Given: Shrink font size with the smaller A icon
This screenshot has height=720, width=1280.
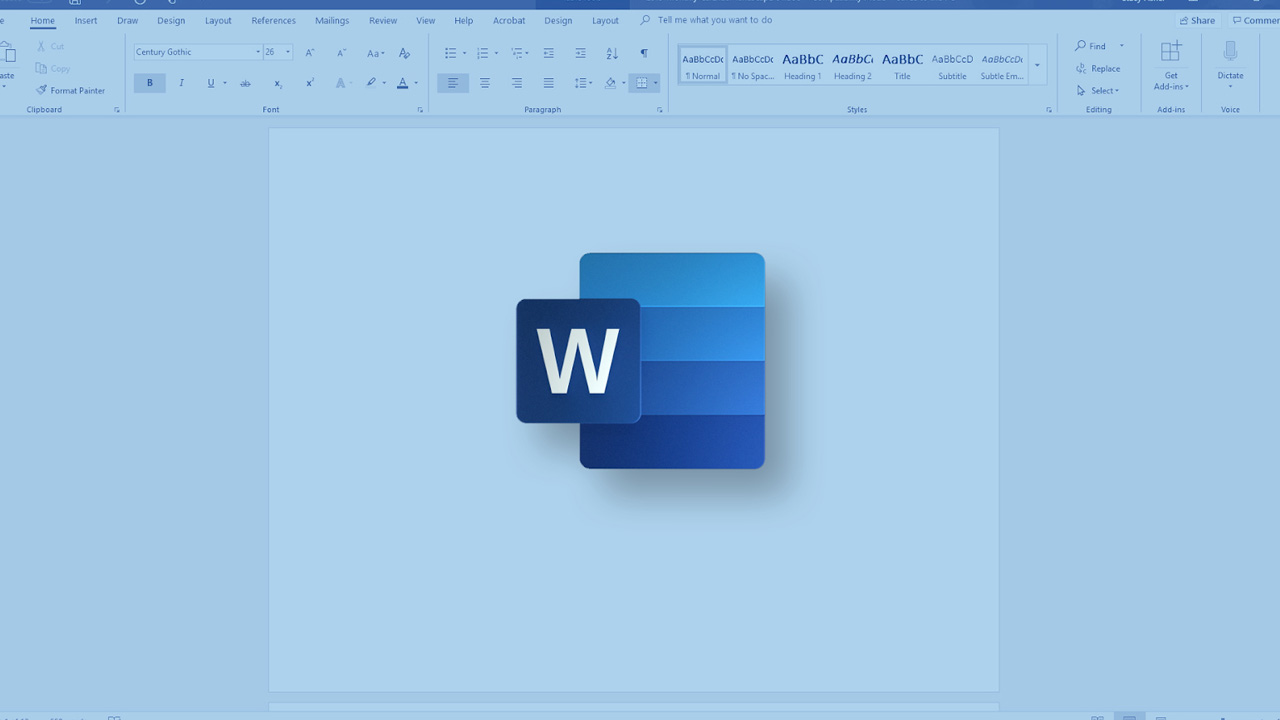Looking at the screenshot, I should pos(342,52).
